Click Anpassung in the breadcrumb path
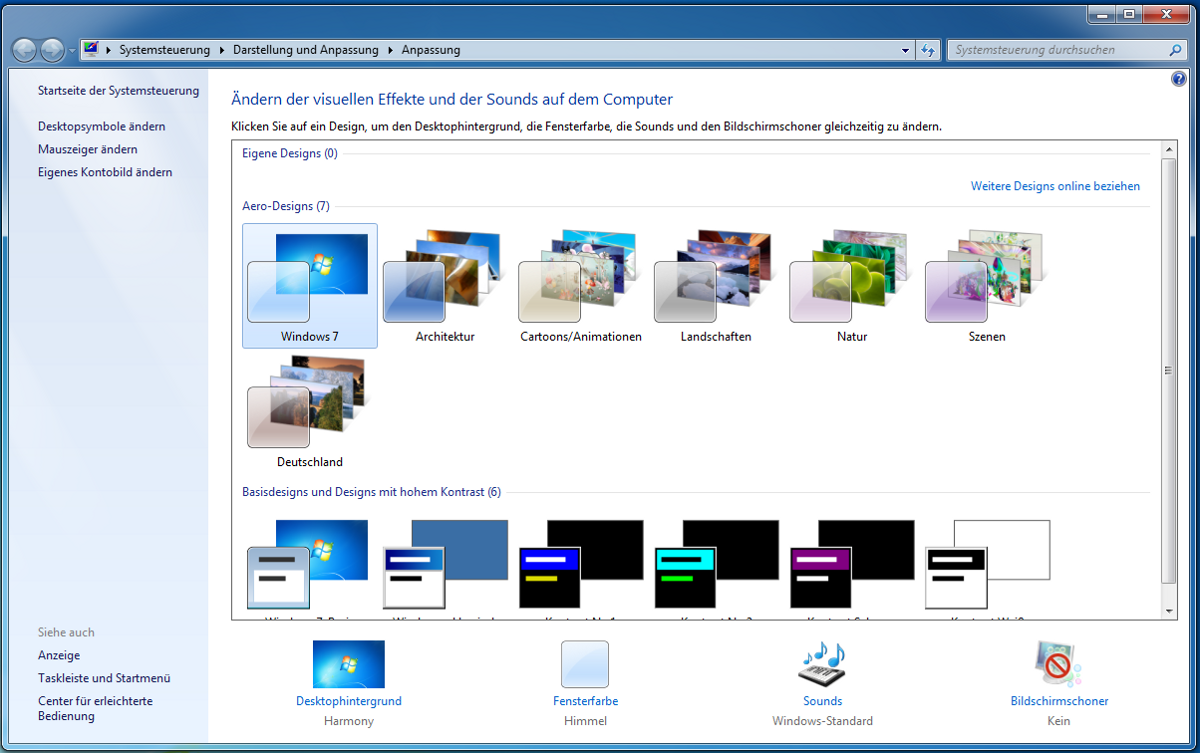 pos(431,49)
